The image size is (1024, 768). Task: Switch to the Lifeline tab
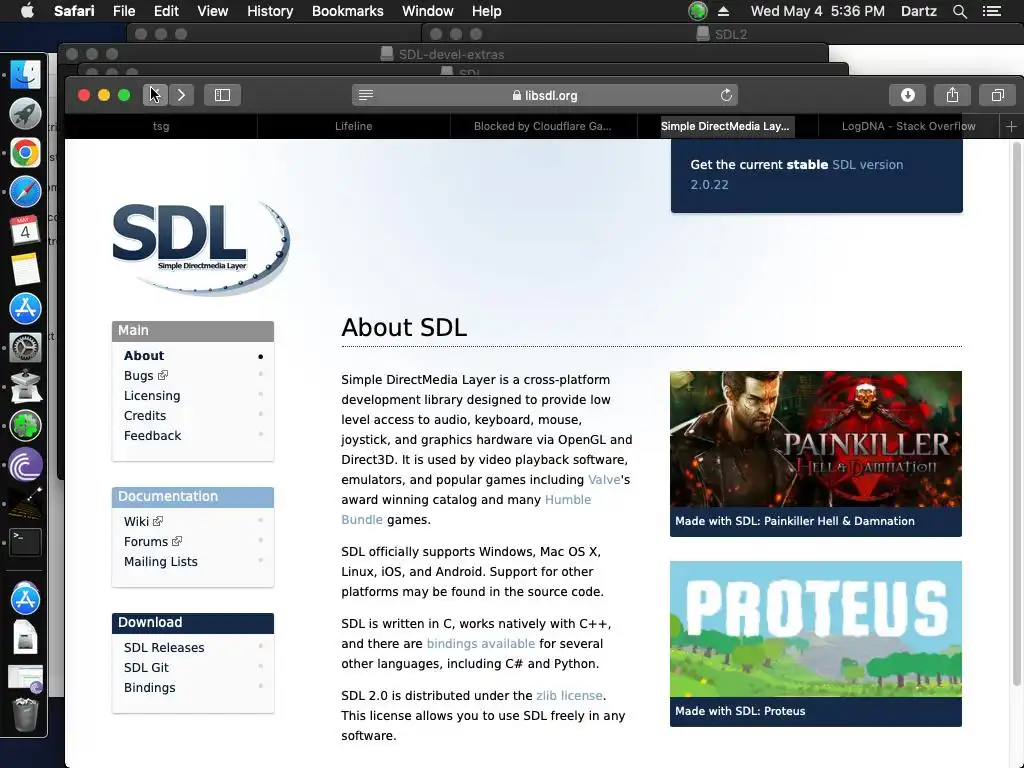tap(353, 127)
